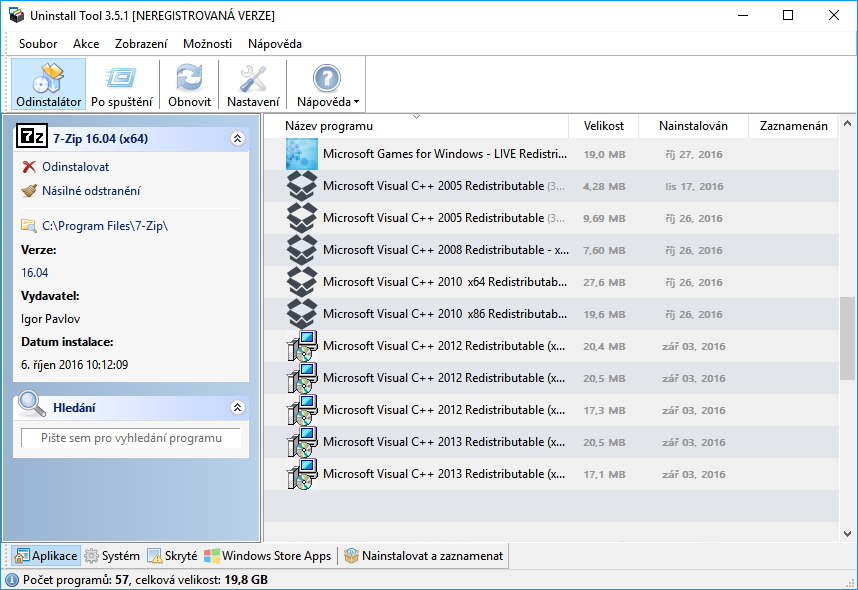858x590 pixels.
Task: Open the Akce menu
Action: click(86, 44)
